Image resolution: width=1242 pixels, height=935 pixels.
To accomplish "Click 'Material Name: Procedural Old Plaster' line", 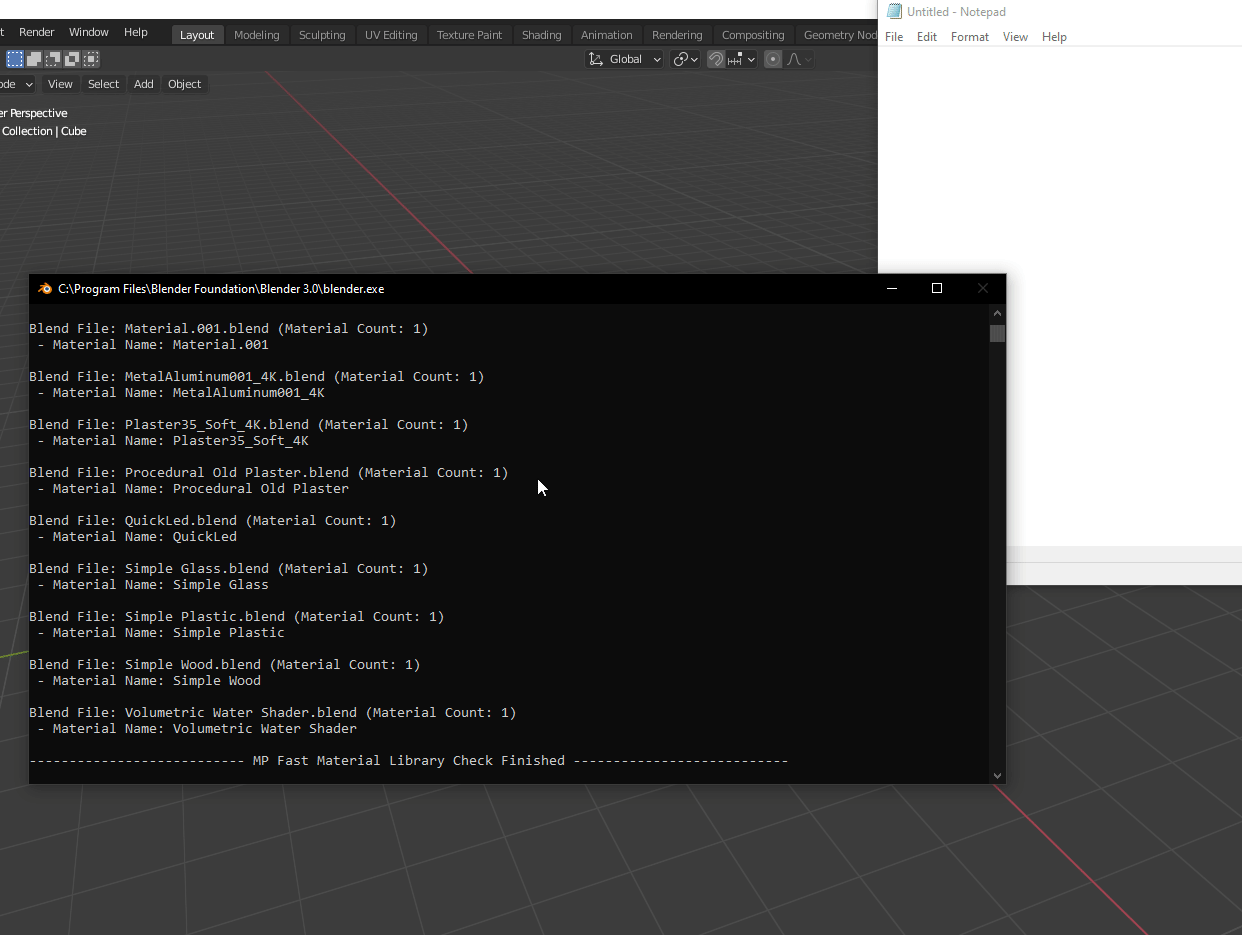I will [x=193, y=489].
